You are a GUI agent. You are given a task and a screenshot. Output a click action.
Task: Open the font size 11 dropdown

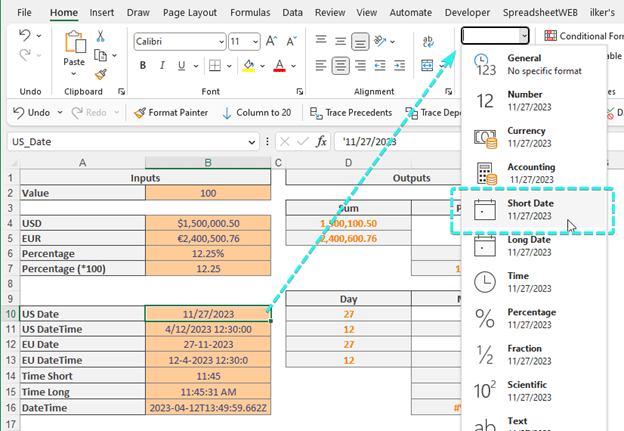click(255, 41)
